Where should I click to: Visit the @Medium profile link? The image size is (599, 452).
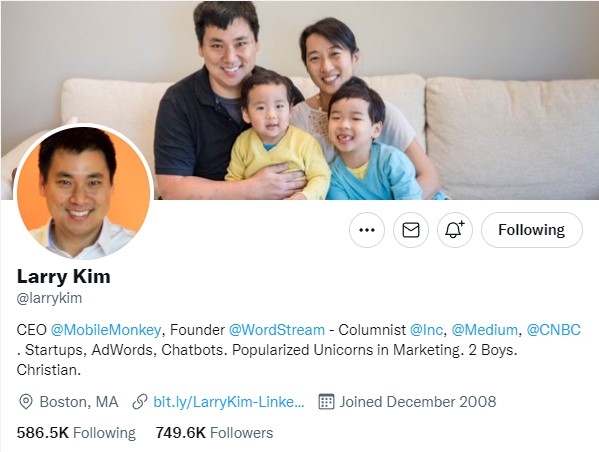point(484,330)
